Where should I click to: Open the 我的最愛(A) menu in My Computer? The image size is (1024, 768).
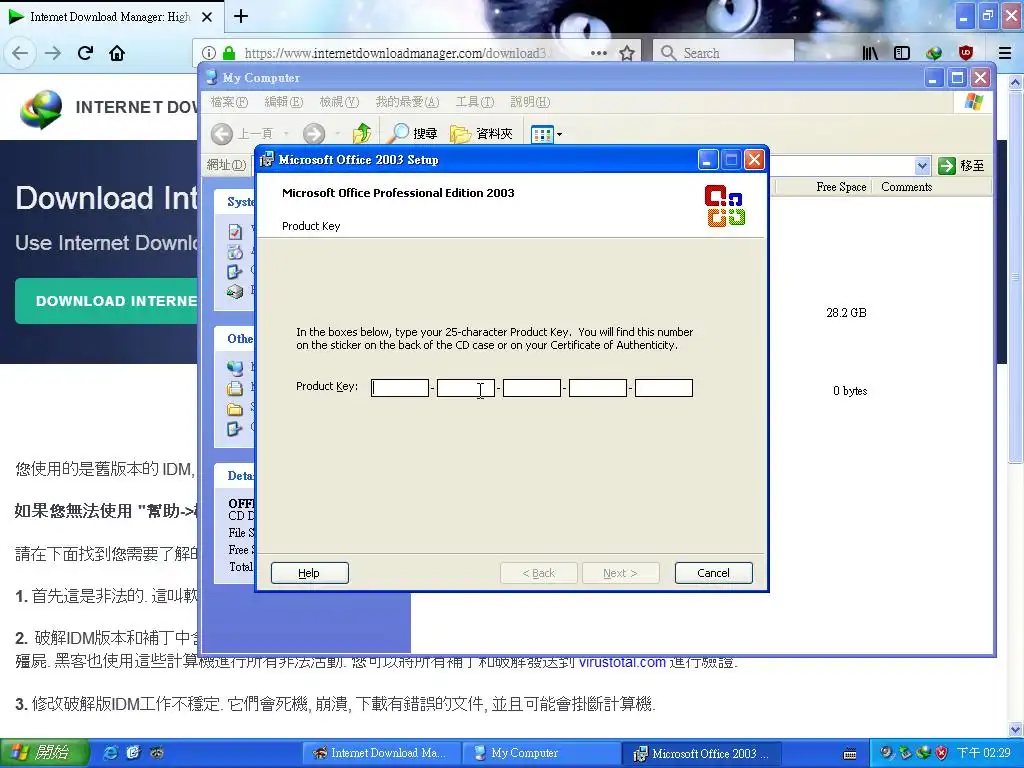tap(408, 102)
